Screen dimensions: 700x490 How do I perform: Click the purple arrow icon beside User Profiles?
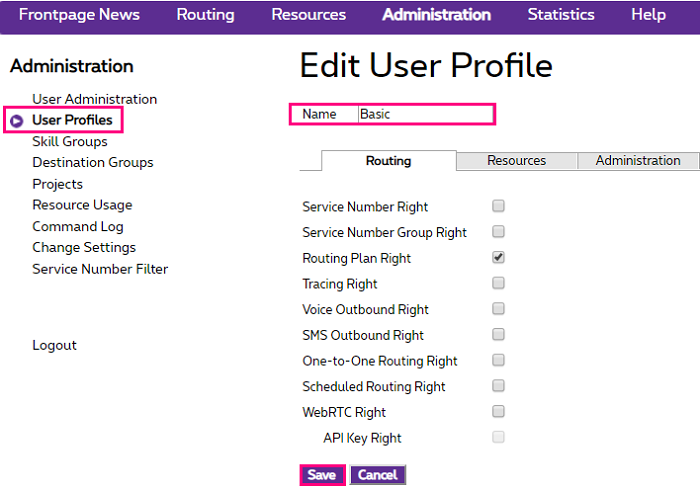coord(16,121)
